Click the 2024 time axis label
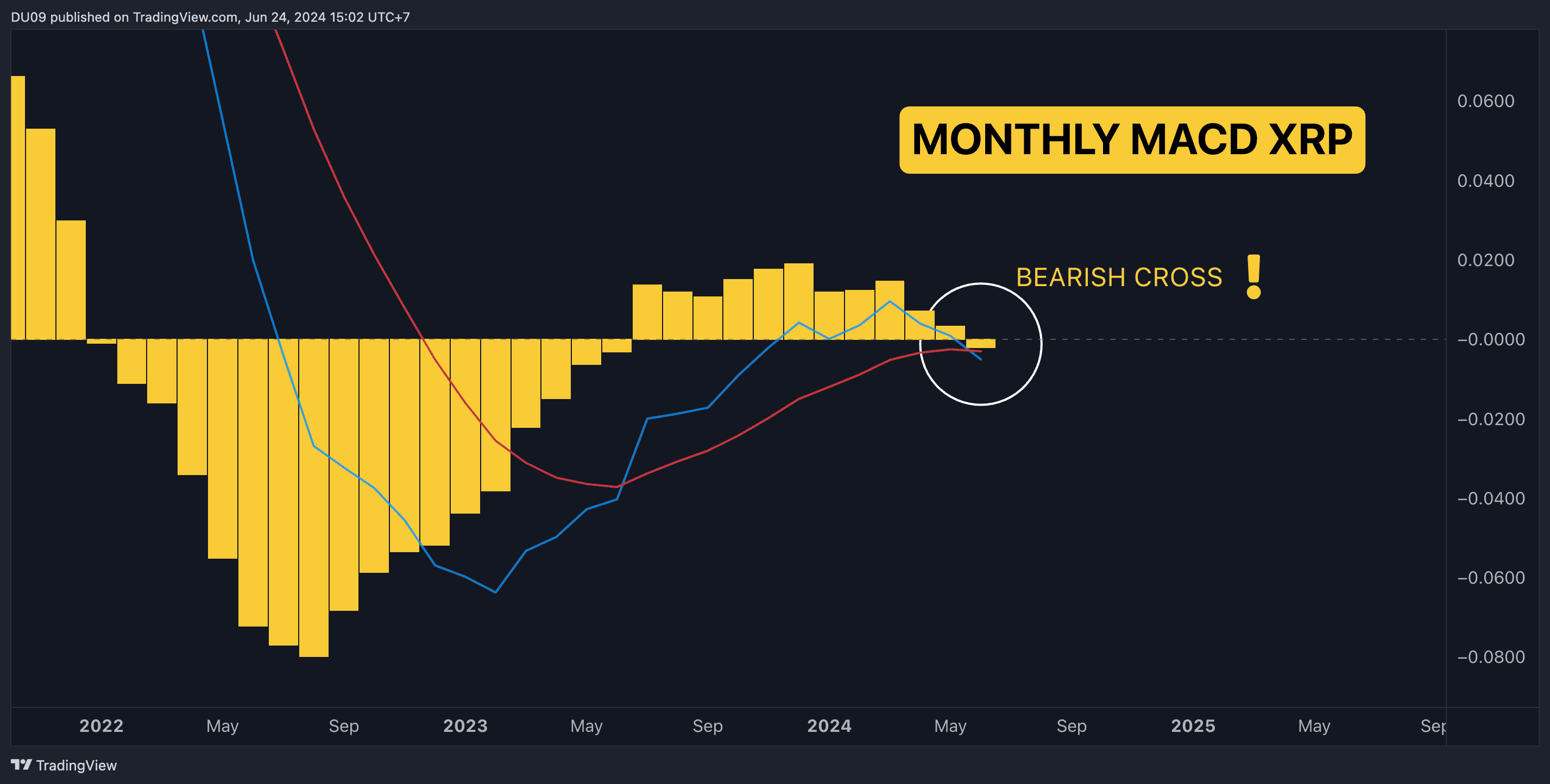 click(829, 726)
